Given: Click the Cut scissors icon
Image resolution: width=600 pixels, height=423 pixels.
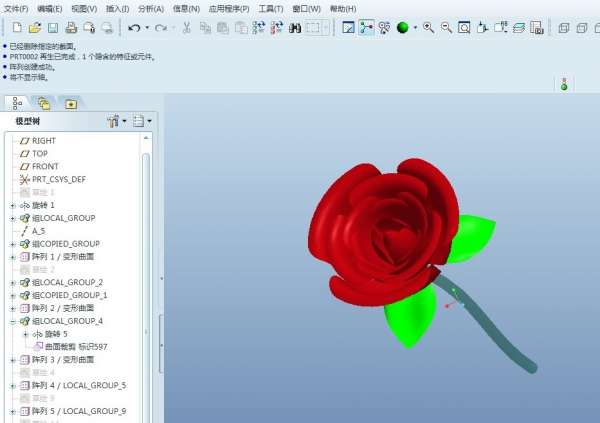Looking at the screenshot, I should tap(187, 28).
